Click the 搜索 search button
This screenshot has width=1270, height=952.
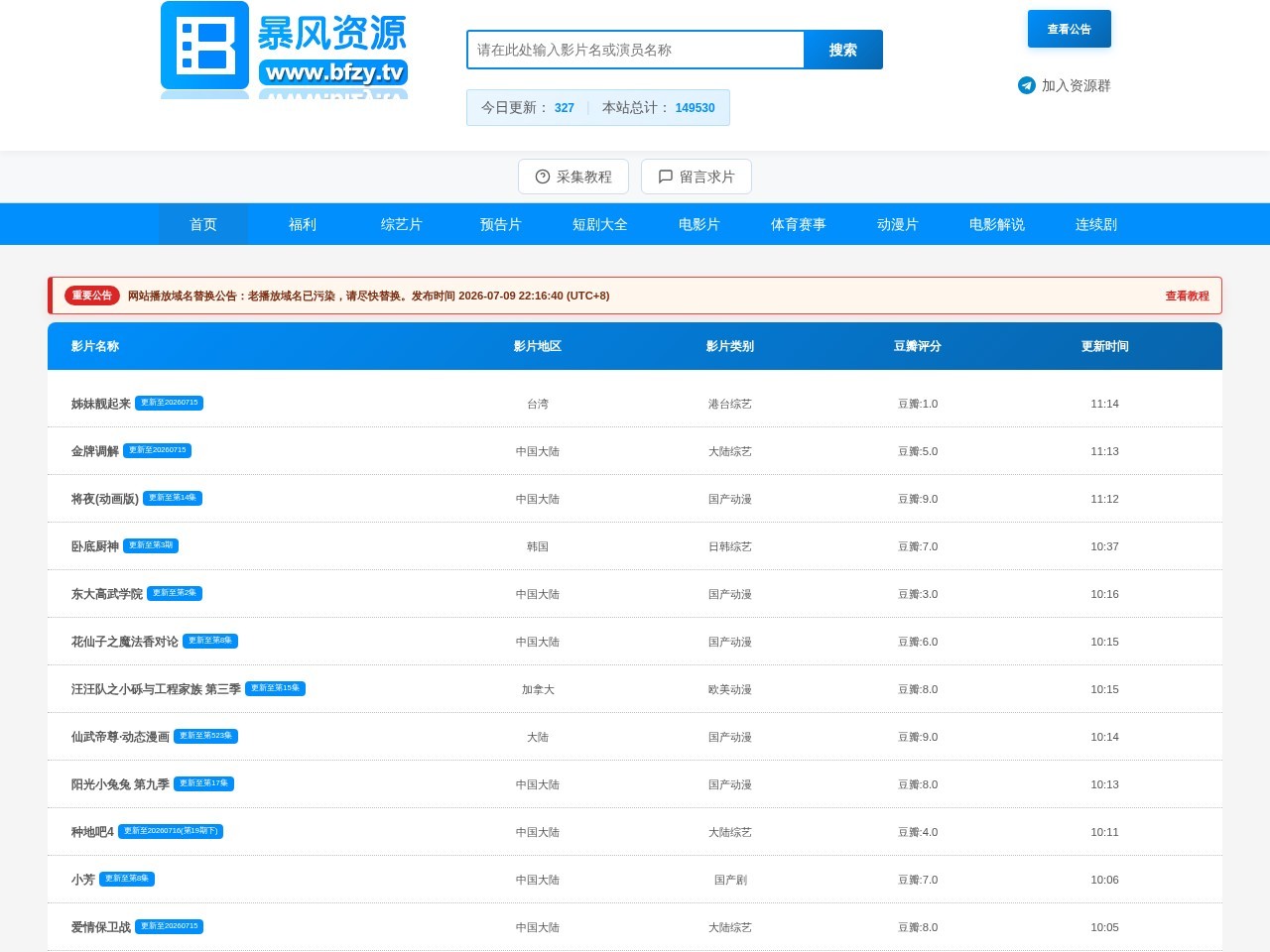point(842,50)
